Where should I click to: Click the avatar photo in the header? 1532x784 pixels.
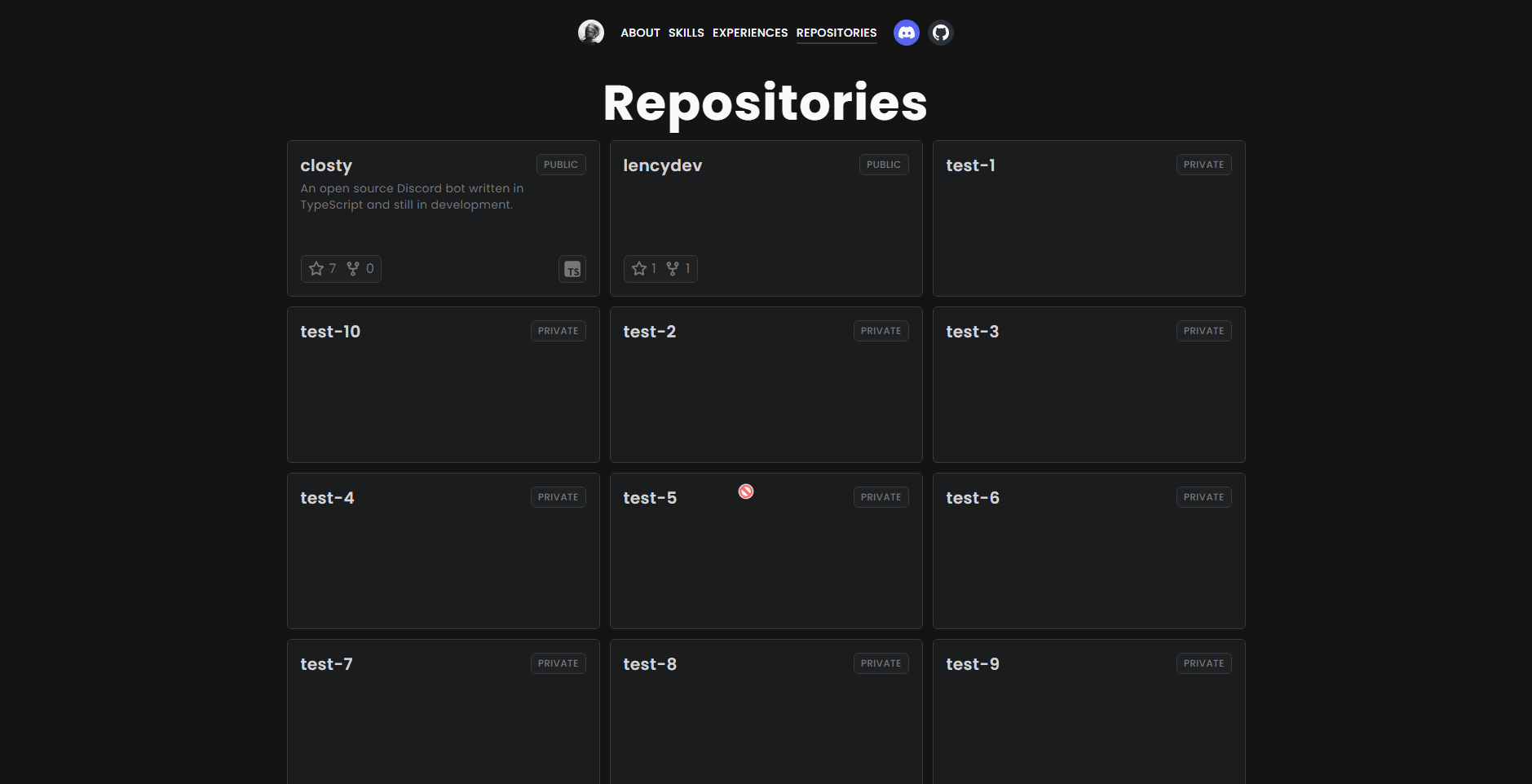coord(592,32)
